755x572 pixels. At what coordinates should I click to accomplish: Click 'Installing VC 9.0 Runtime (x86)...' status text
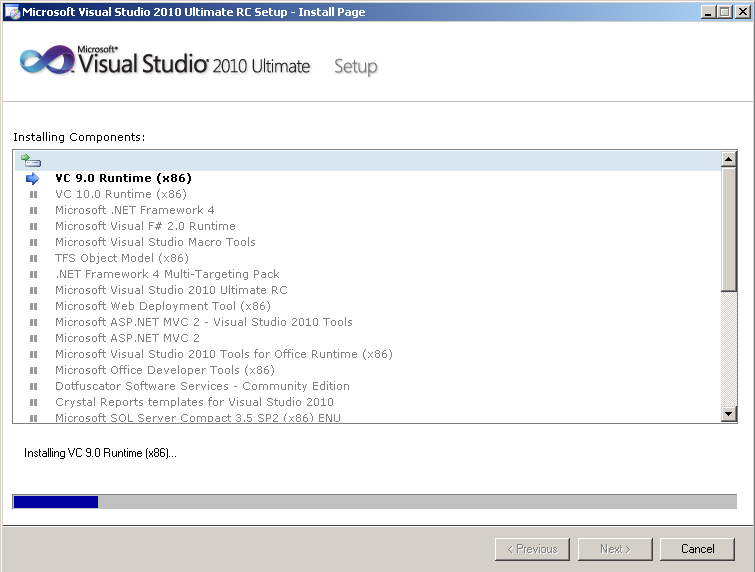[x=100, y=453]
